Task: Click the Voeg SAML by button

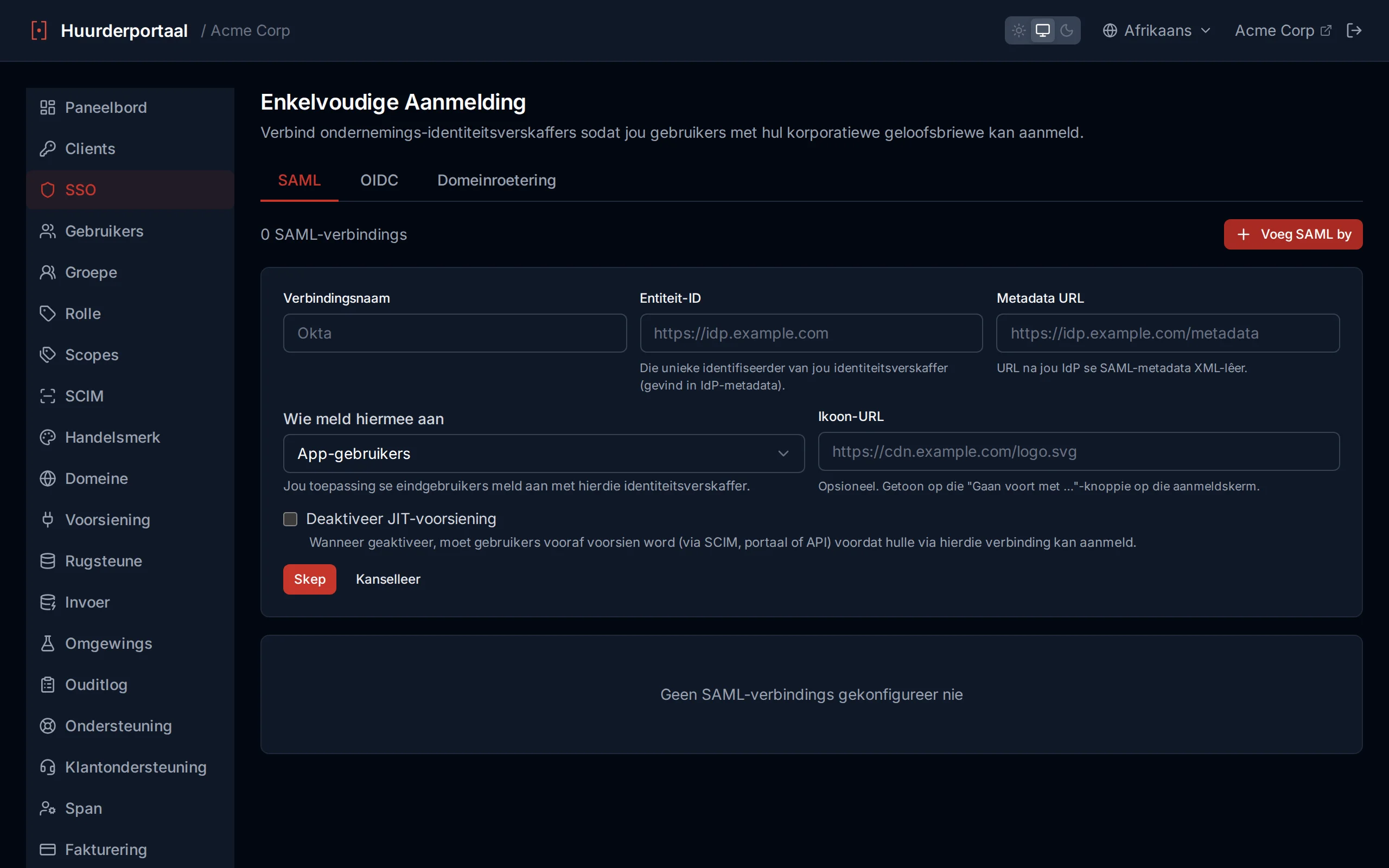Action: (1293, 234)
